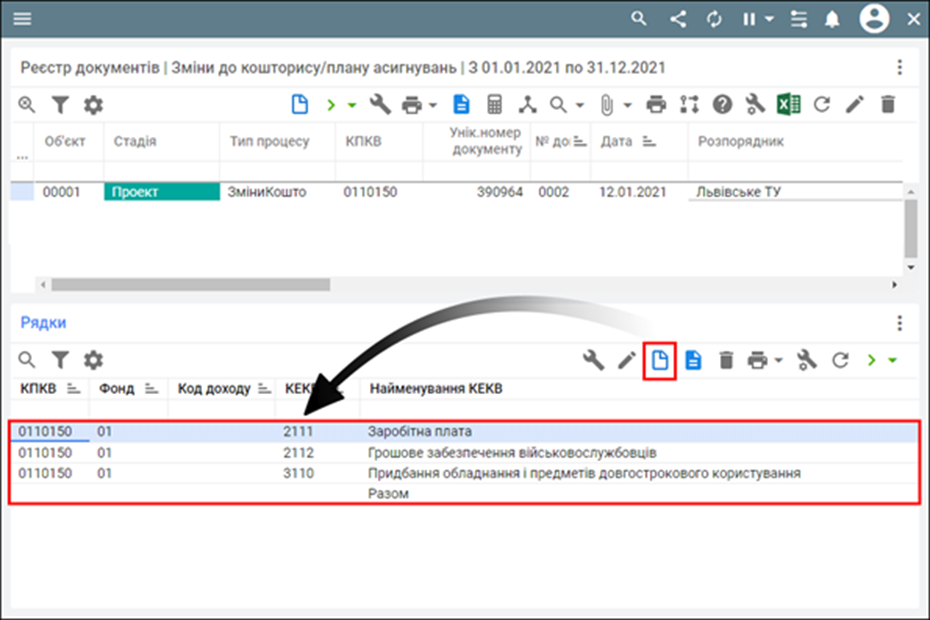Image resolution: width=930 pixels, height=620 pixels.
Task: Click the share icon in the header bar
Action: point(678,19)
